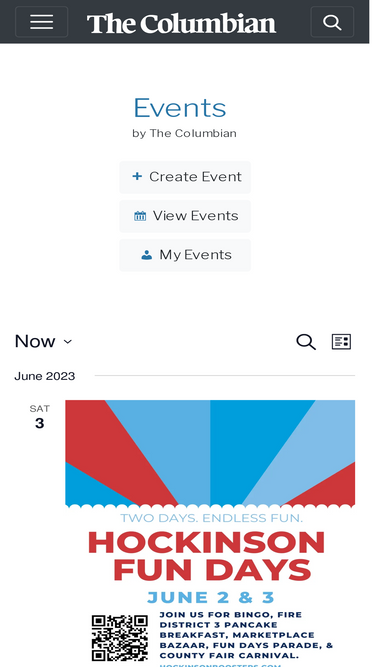
Task: Go to My Events
Action: click(x=185, y=255)
